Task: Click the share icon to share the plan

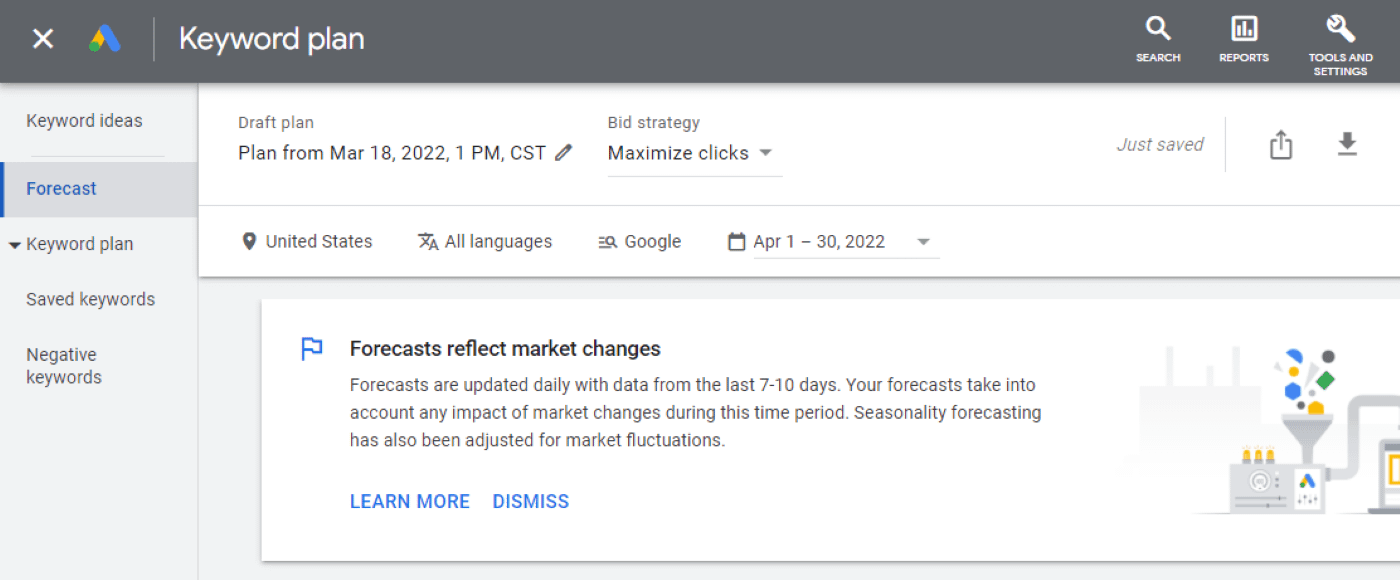Action: pyautogui.click(x=1281, y=144)
